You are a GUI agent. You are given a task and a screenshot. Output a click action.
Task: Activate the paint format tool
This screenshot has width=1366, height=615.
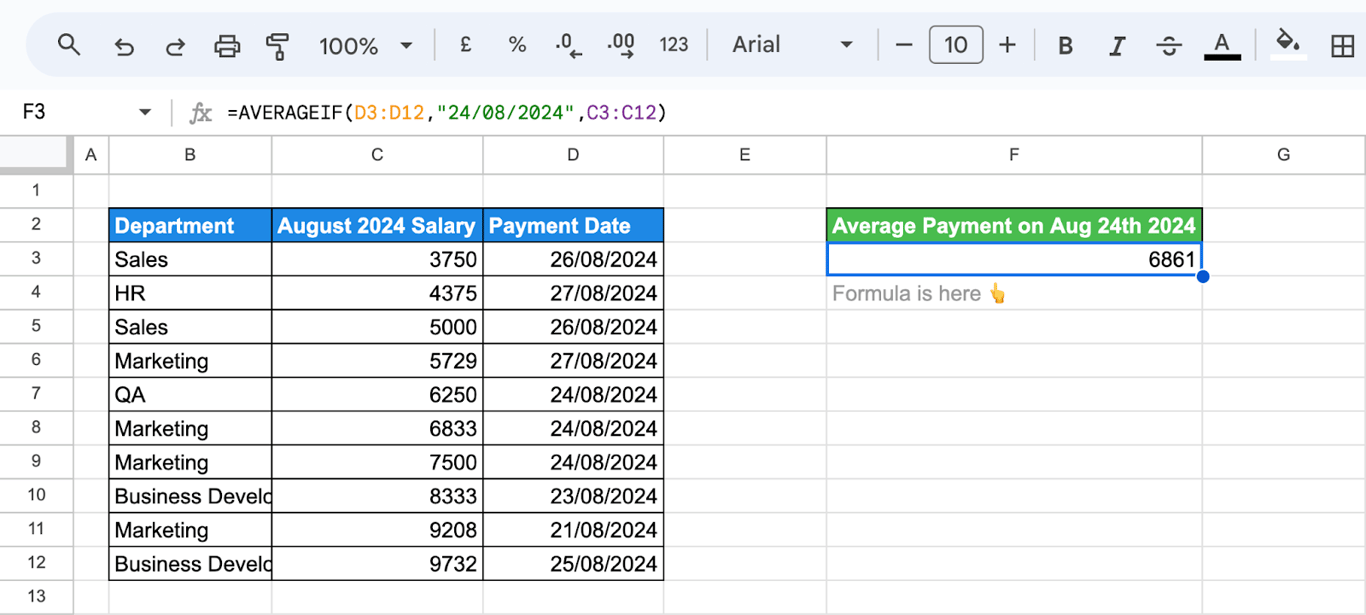tap(278, 45)
